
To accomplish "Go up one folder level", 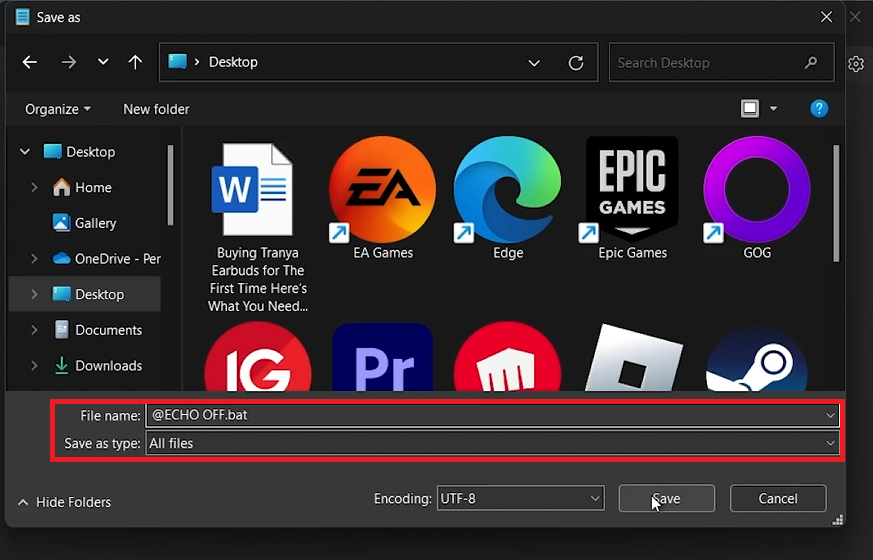I will 135,62.
